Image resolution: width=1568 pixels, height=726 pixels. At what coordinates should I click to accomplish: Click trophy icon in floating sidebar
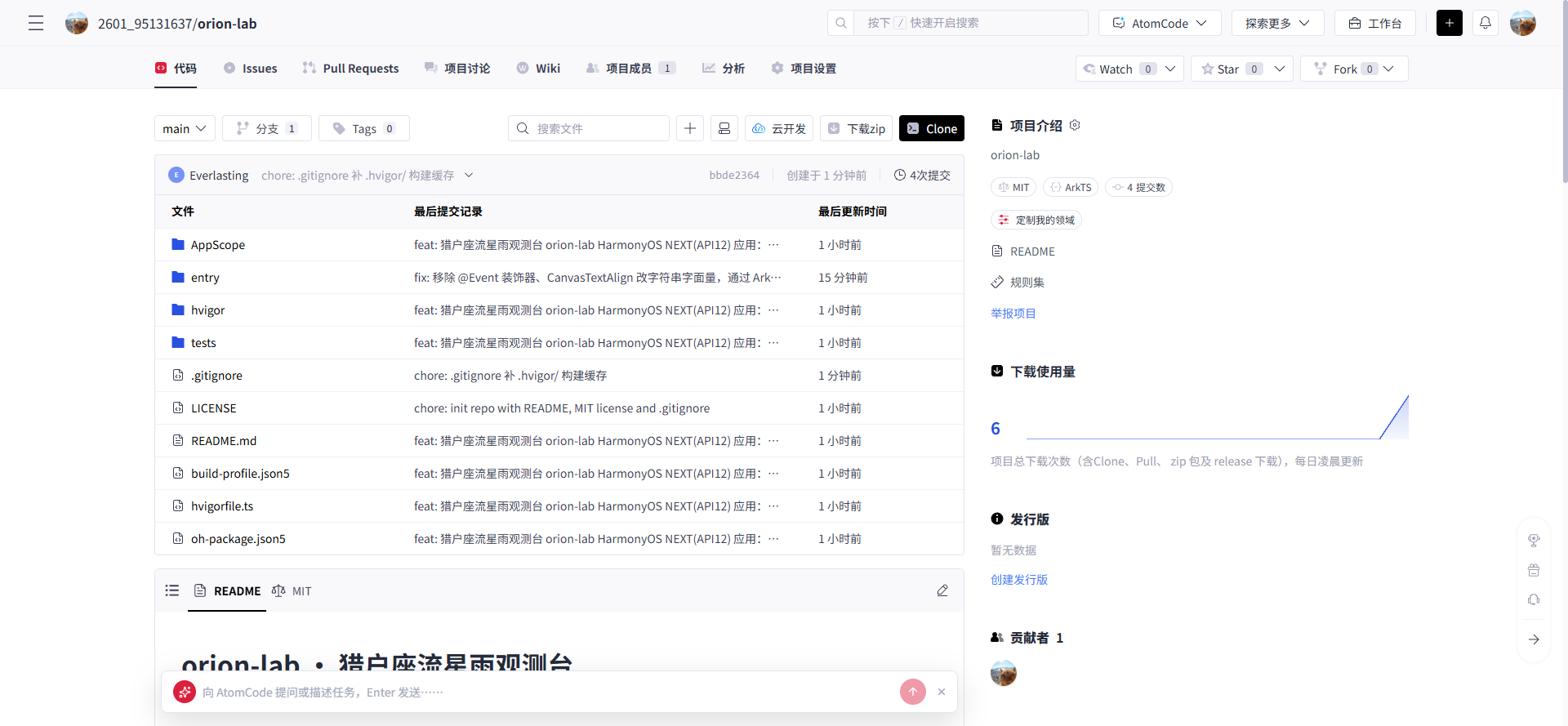point(1534,540)
